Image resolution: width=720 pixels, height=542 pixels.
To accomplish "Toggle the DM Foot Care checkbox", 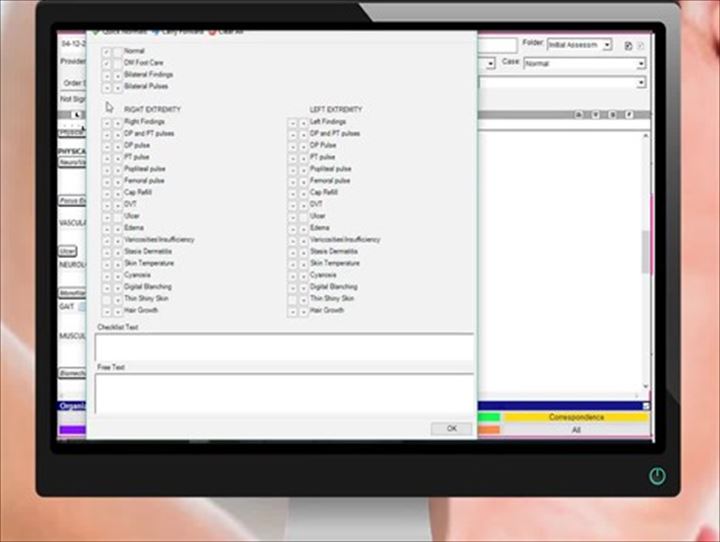I will tap(107, 63).
